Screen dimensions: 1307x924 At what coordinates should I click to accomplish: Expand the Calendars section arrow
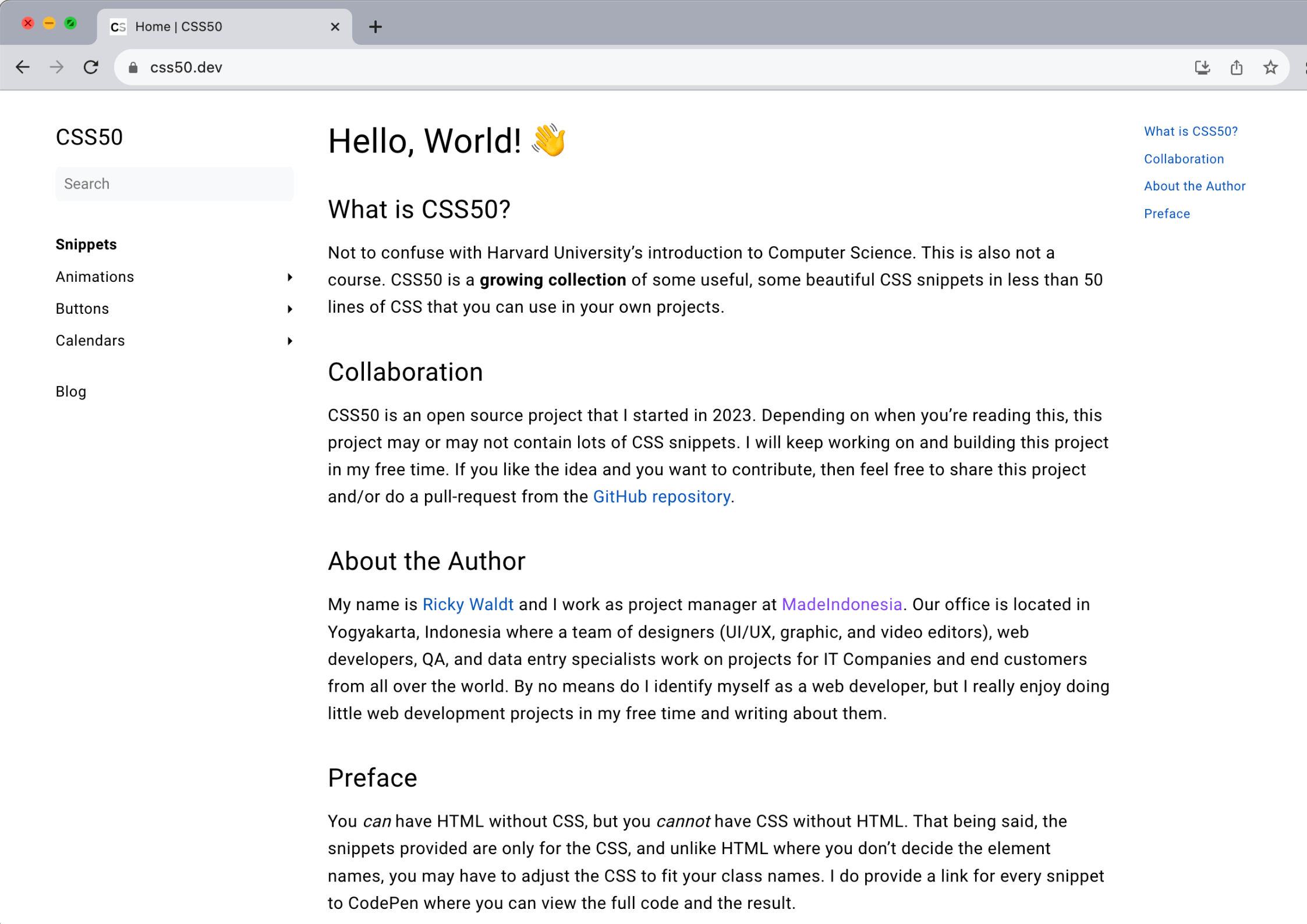(289, 341)
